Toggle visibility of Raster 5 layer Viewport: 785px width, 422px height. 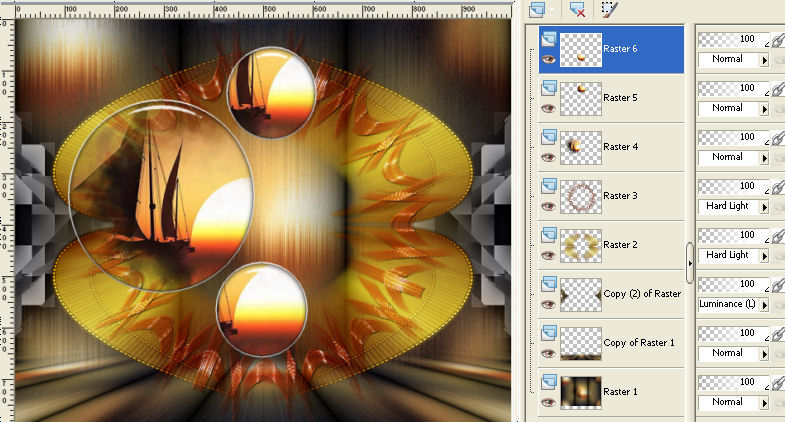tap(549, 109)
